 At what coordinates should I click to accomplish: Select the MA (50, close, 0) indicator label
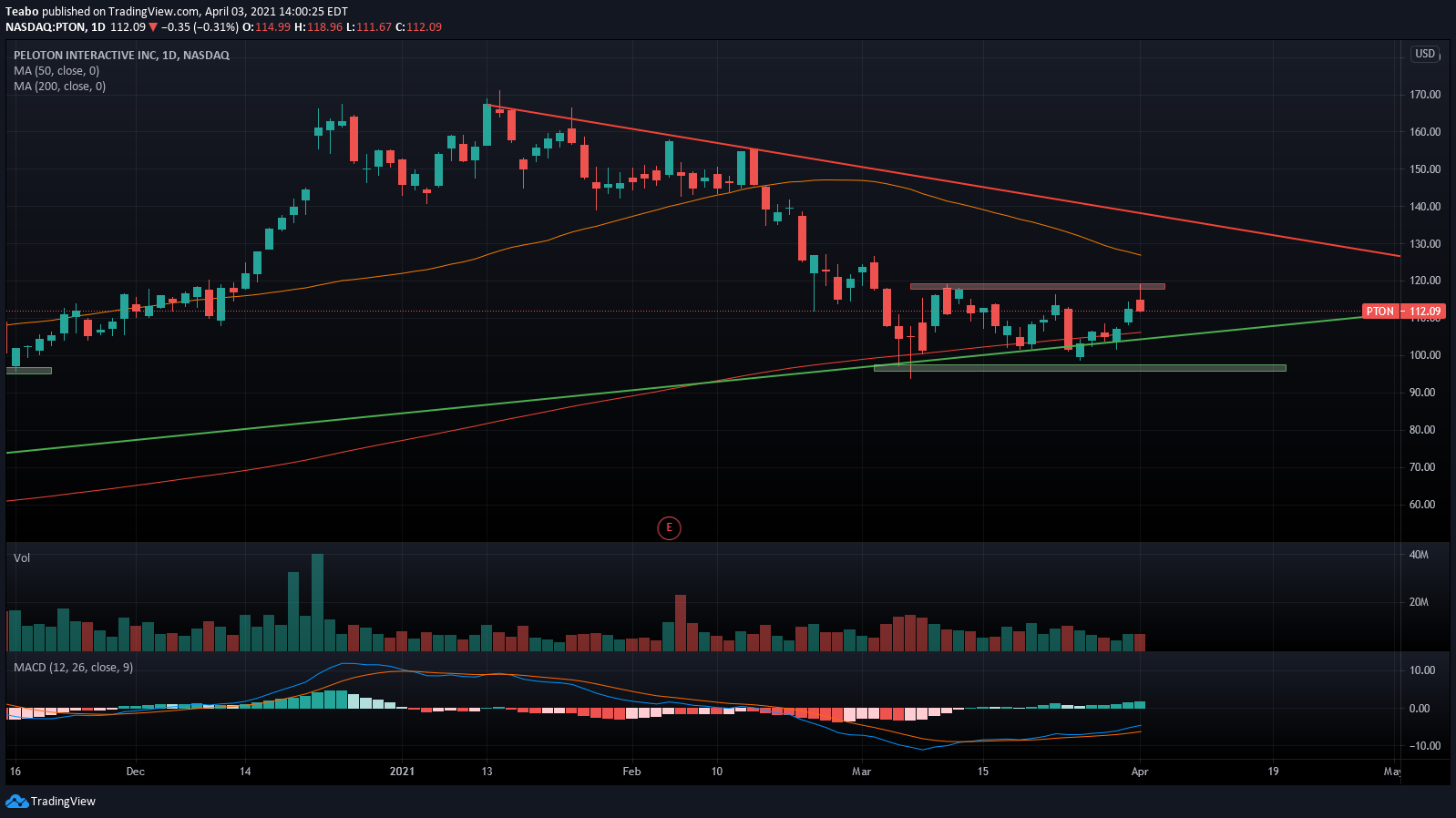56,71
